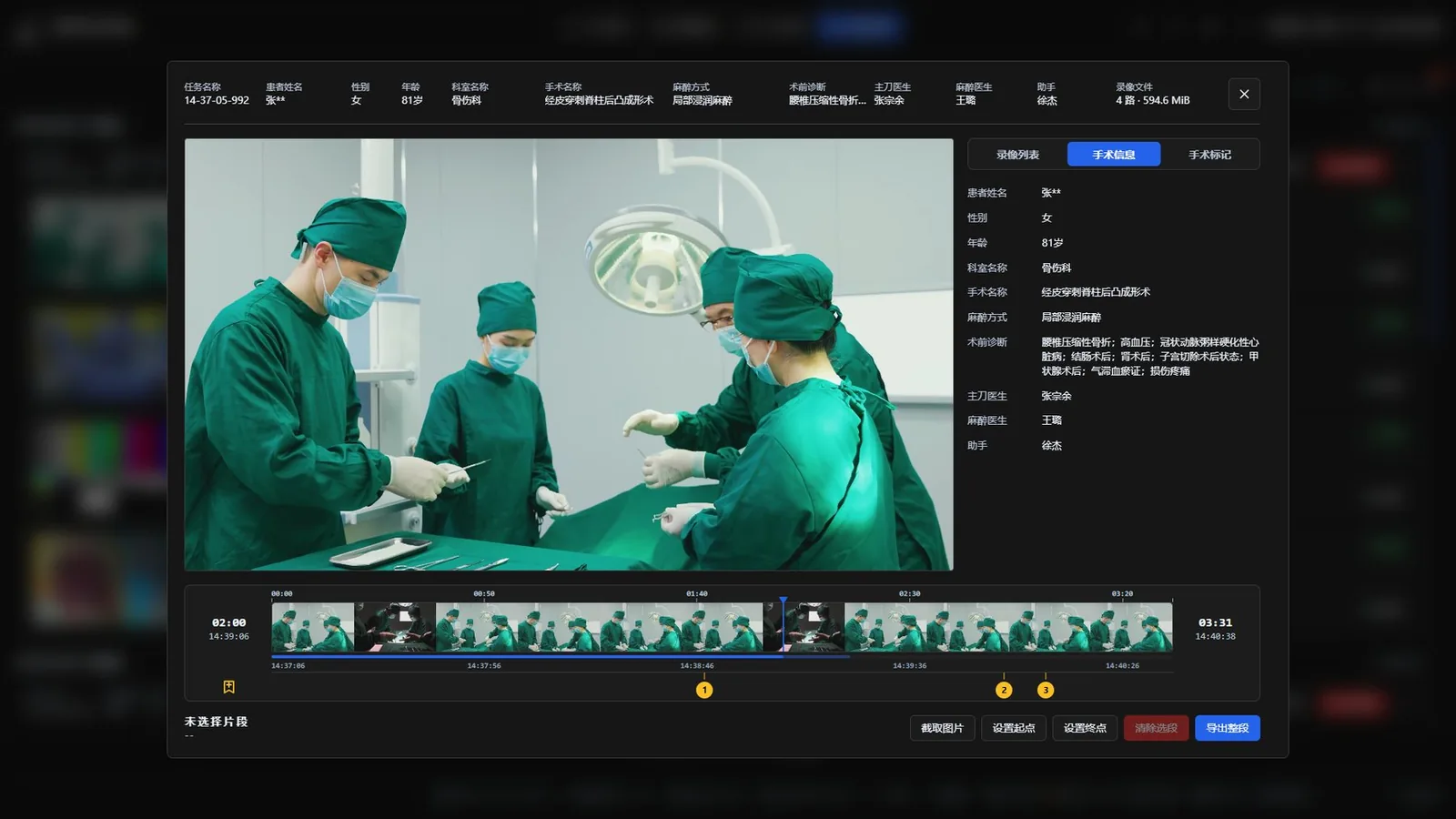The image size is (1456, 819).
Task: Click the 未选择片段 status text
Action: [217, 722]
